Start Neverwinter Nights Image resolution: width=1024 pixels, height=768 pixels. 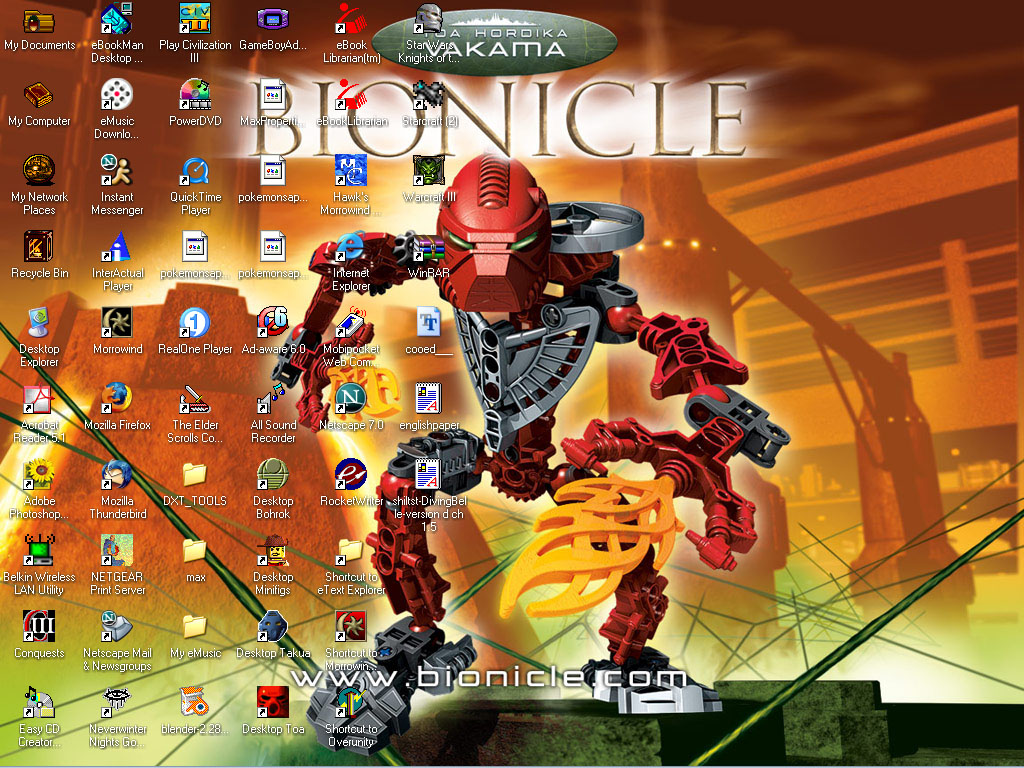117,700
